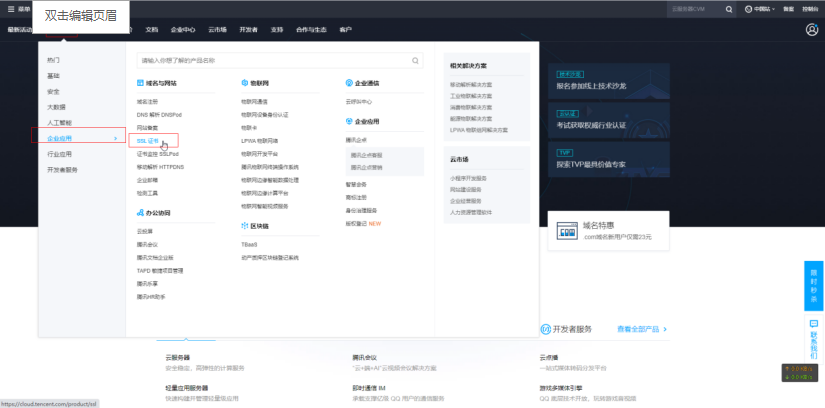Open the 考试获取权威行业认证 banner card

(x=609, y=120)
